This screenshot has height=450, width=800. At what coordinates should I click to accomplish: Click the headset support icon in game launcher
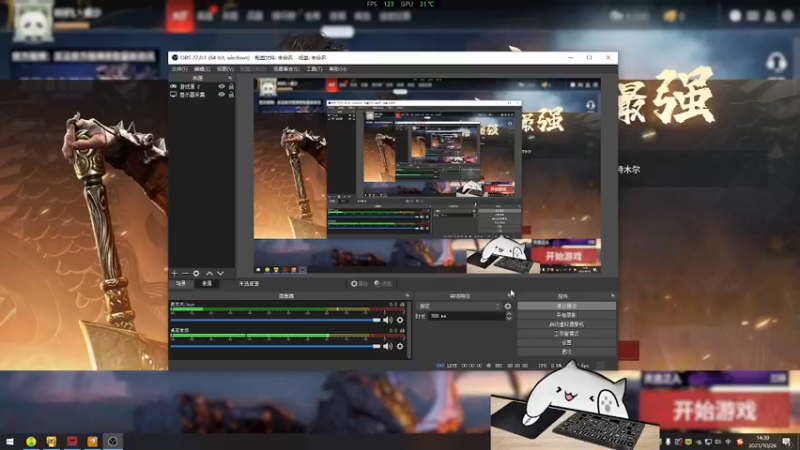coord(777,63)
